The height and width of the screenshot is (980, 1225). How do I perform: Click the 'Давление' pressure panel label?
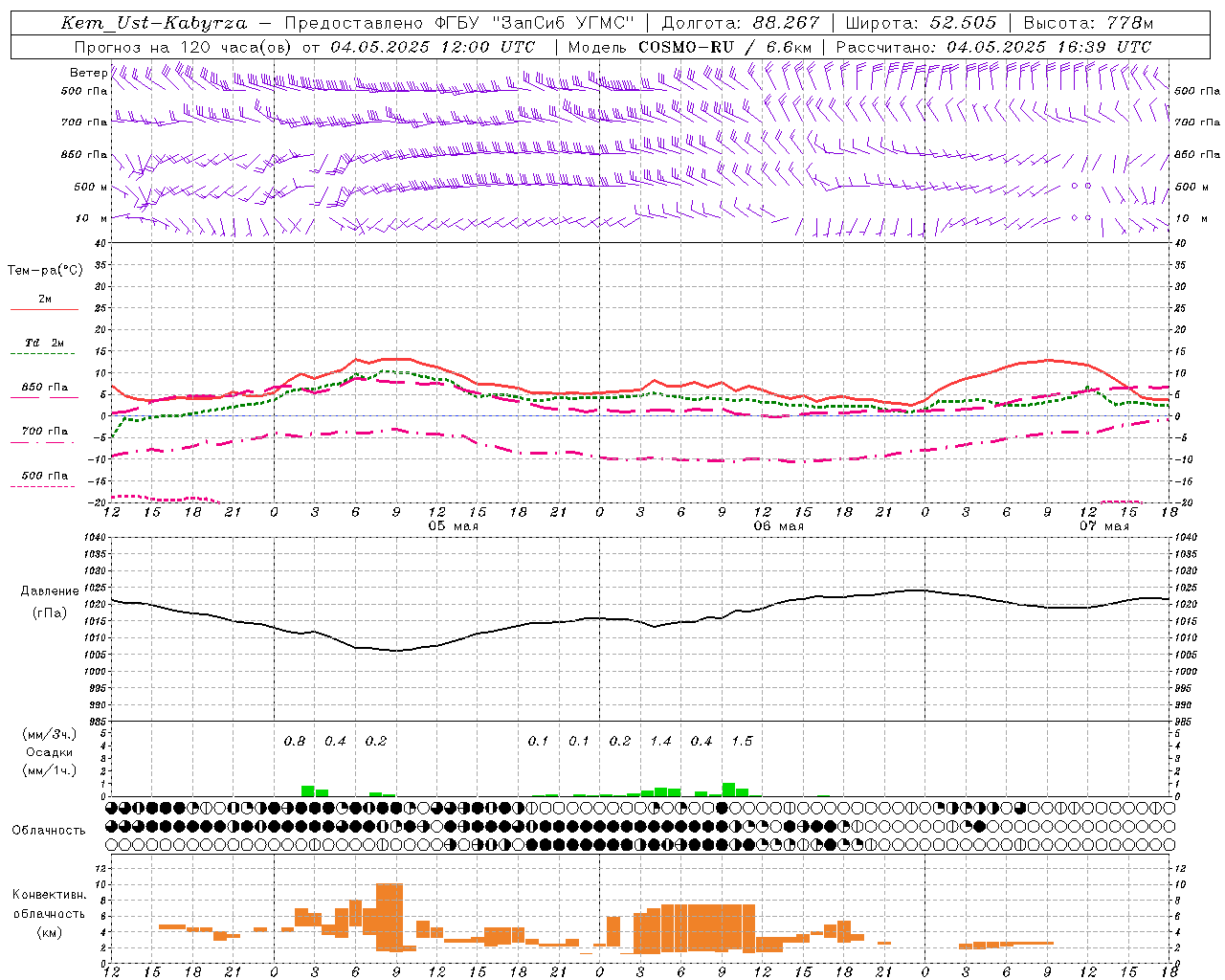50,591
